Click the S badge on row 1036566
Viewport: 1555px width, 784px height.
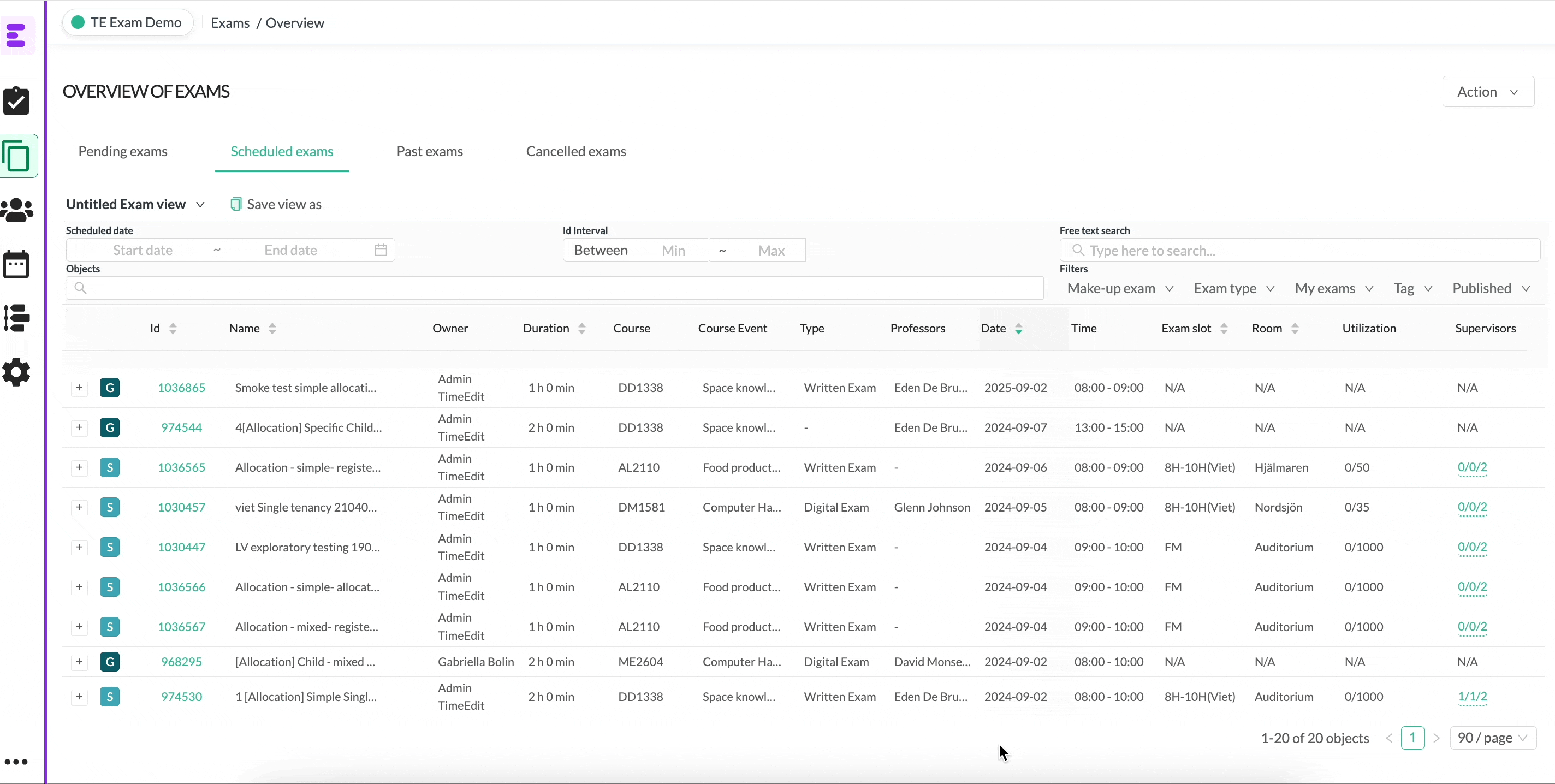[110, 587]
